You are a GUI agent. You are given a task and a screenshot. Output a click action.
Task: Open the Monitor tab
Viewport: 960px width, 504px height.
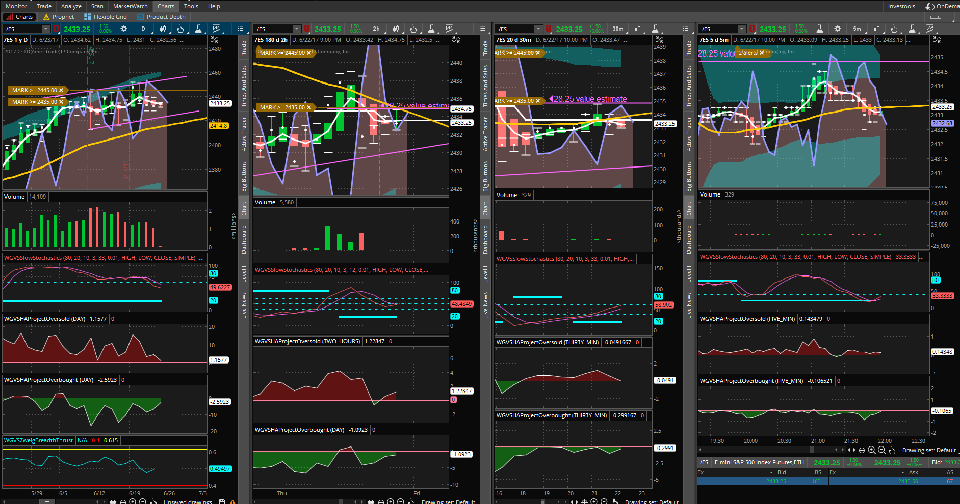17,5
